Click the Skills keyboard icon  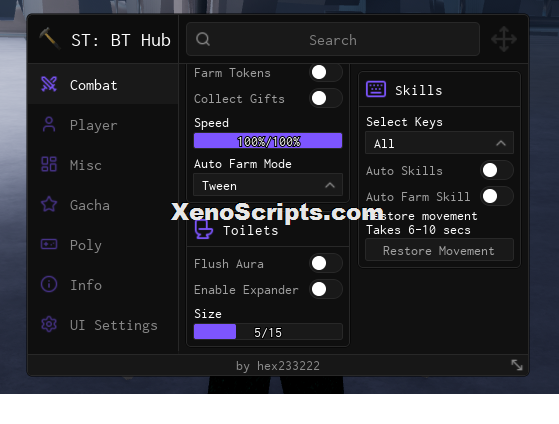click(376, 89)
